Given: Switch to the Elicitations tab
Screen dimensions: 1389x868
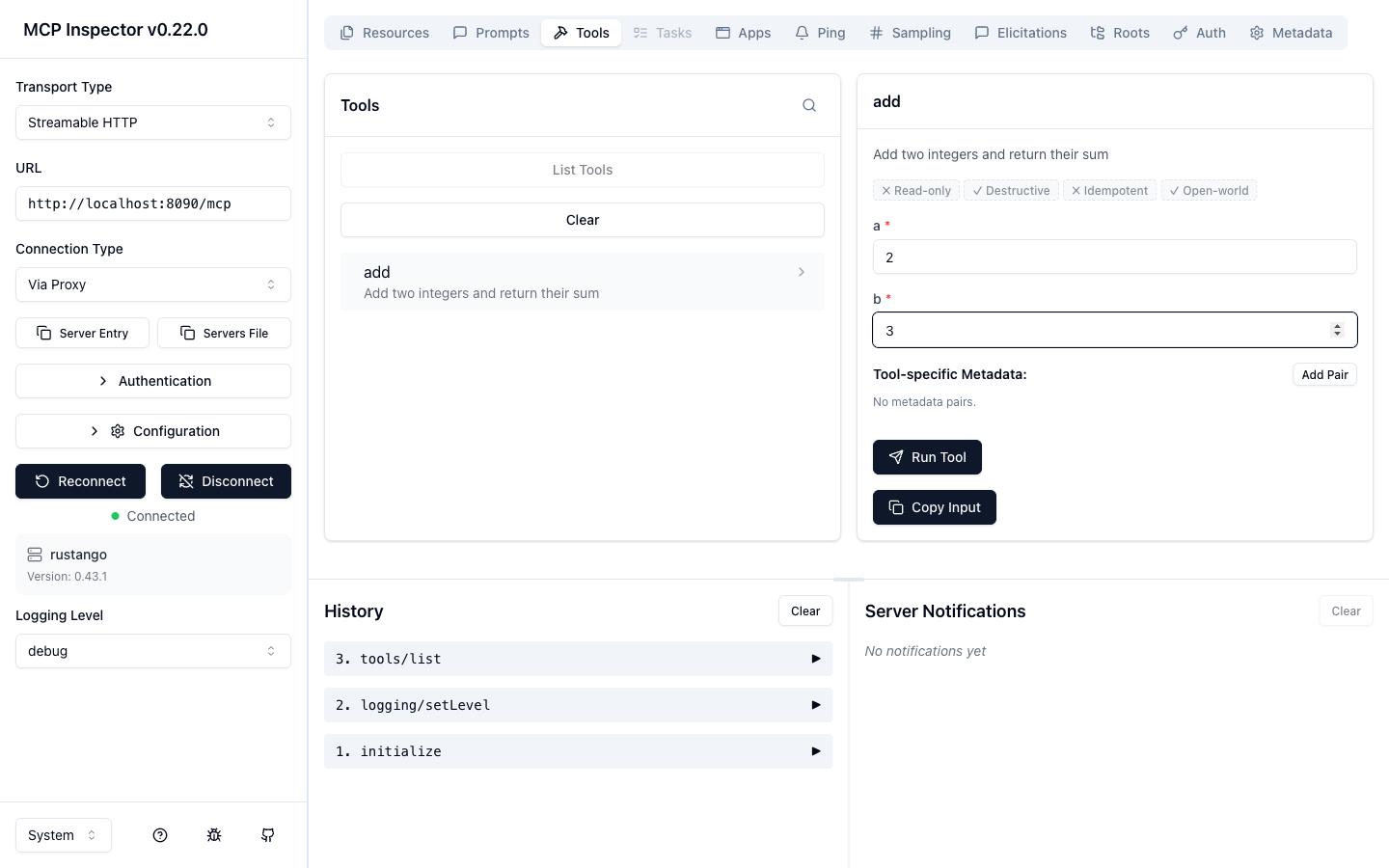Looking at the screenshot, I should tap(1021, 33).
